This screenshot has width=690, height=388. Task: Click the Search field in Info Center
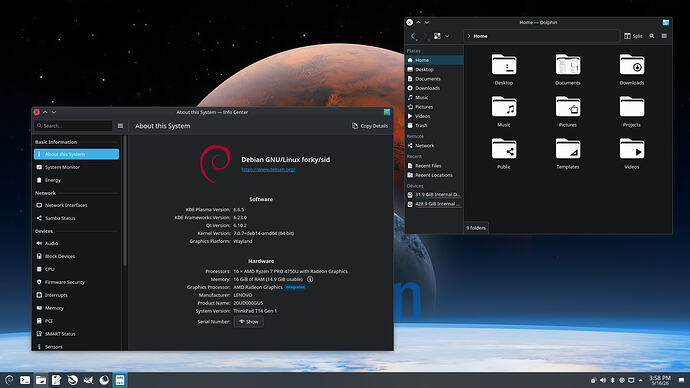click(73, 126)
